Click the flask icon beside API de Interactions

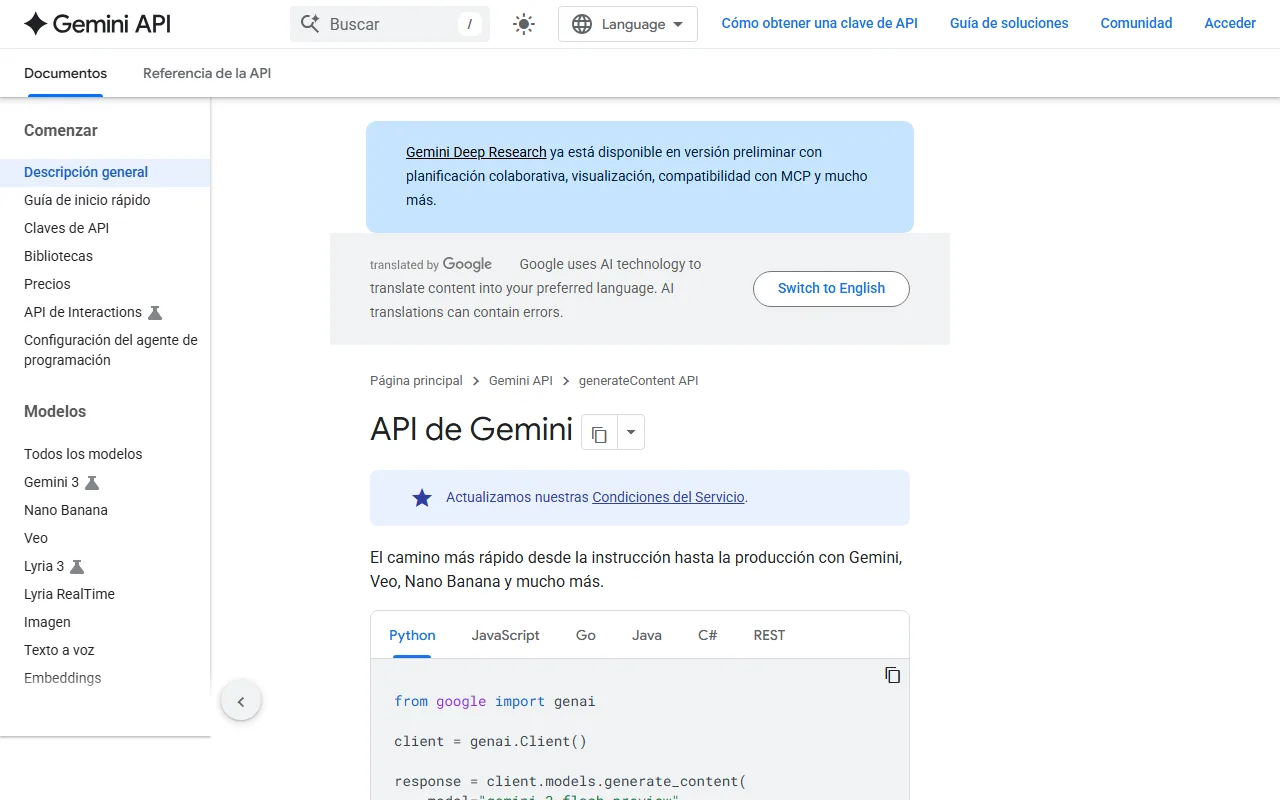click(x=155, y=312)
